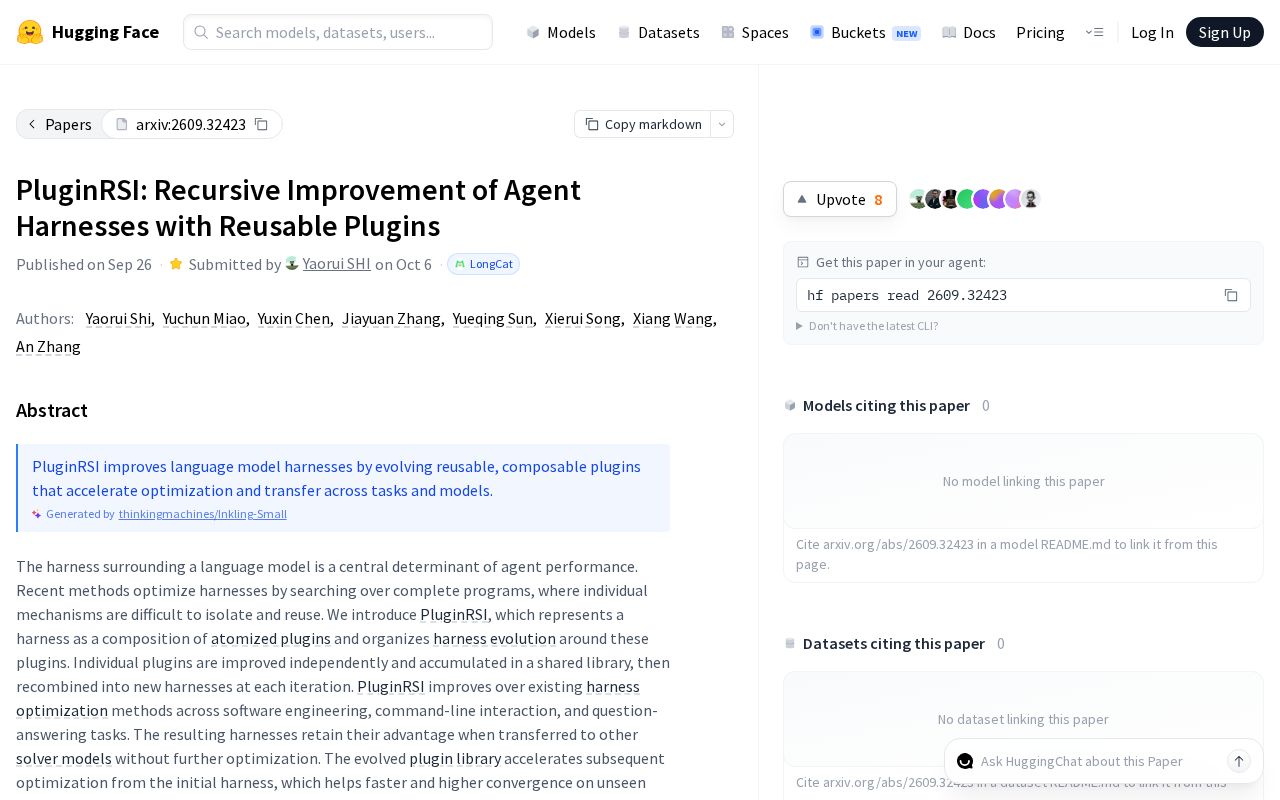The width and height of the screenshot is (1280, 800).
Task: Click the "harness evolution" highlighted term
Action: [494, 638]
